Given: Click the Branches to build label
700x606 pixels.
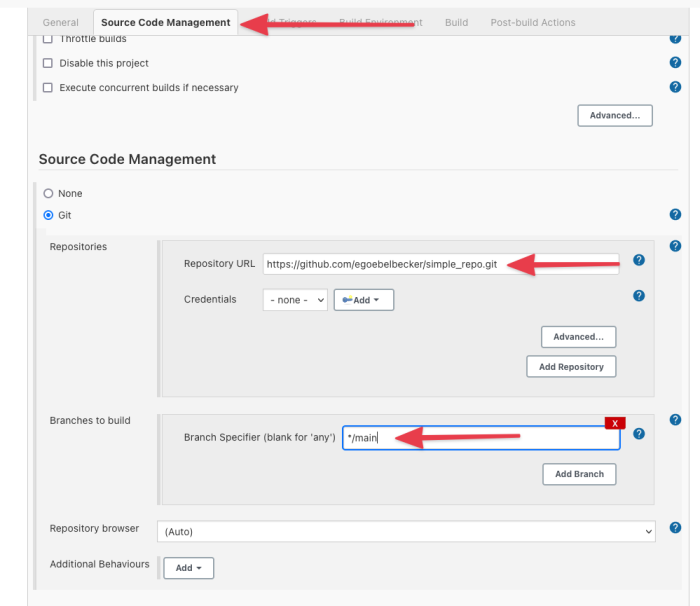Looking at the screenshot, I should point(90,420).
